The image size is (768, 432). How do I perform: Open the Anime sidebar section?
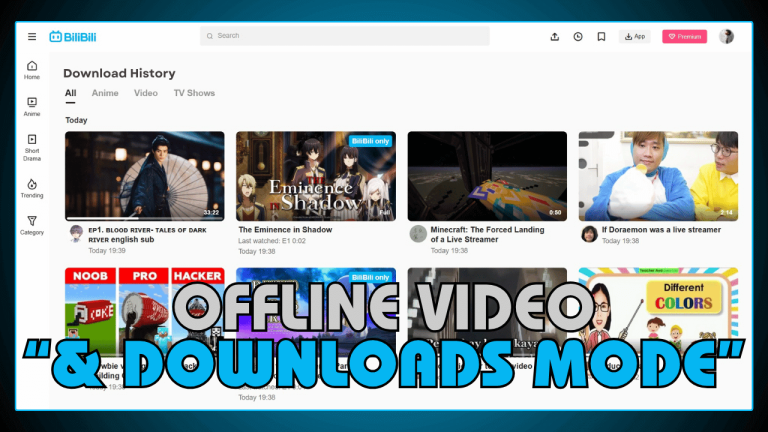click(32, 106)
